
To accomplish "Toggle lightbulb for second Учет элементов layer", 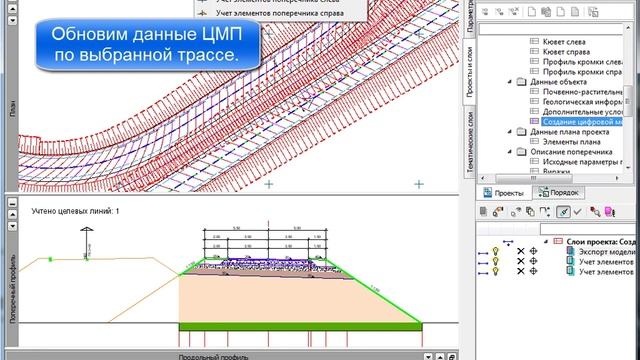I will coord(496,271).
